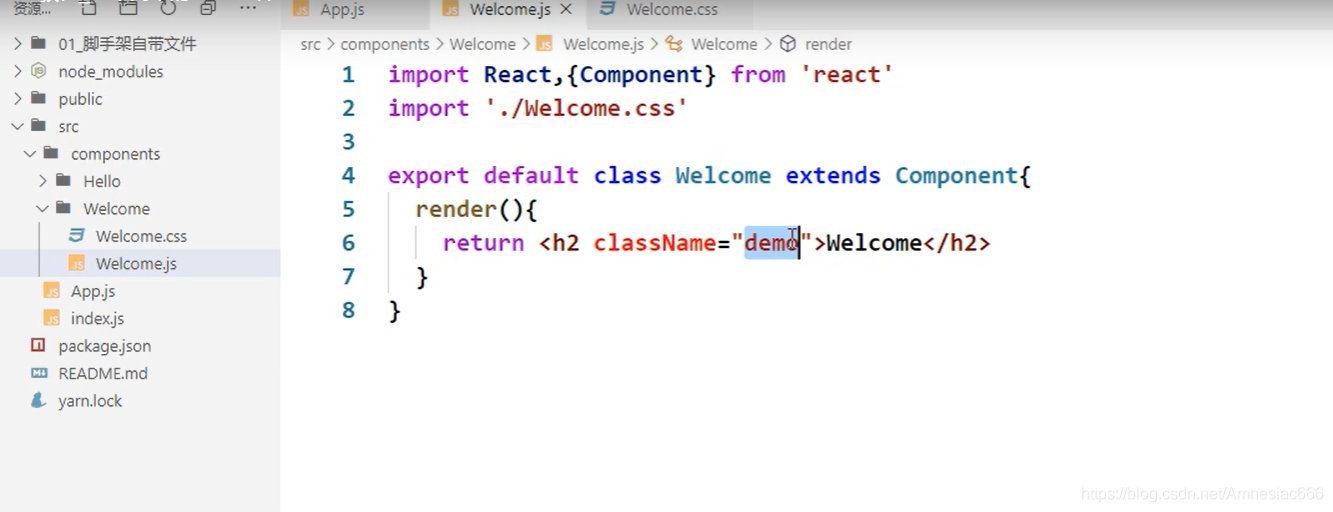The image size is (1333, 512).
Task: Click line number 3 in the gutter
Action: point(348,142)
